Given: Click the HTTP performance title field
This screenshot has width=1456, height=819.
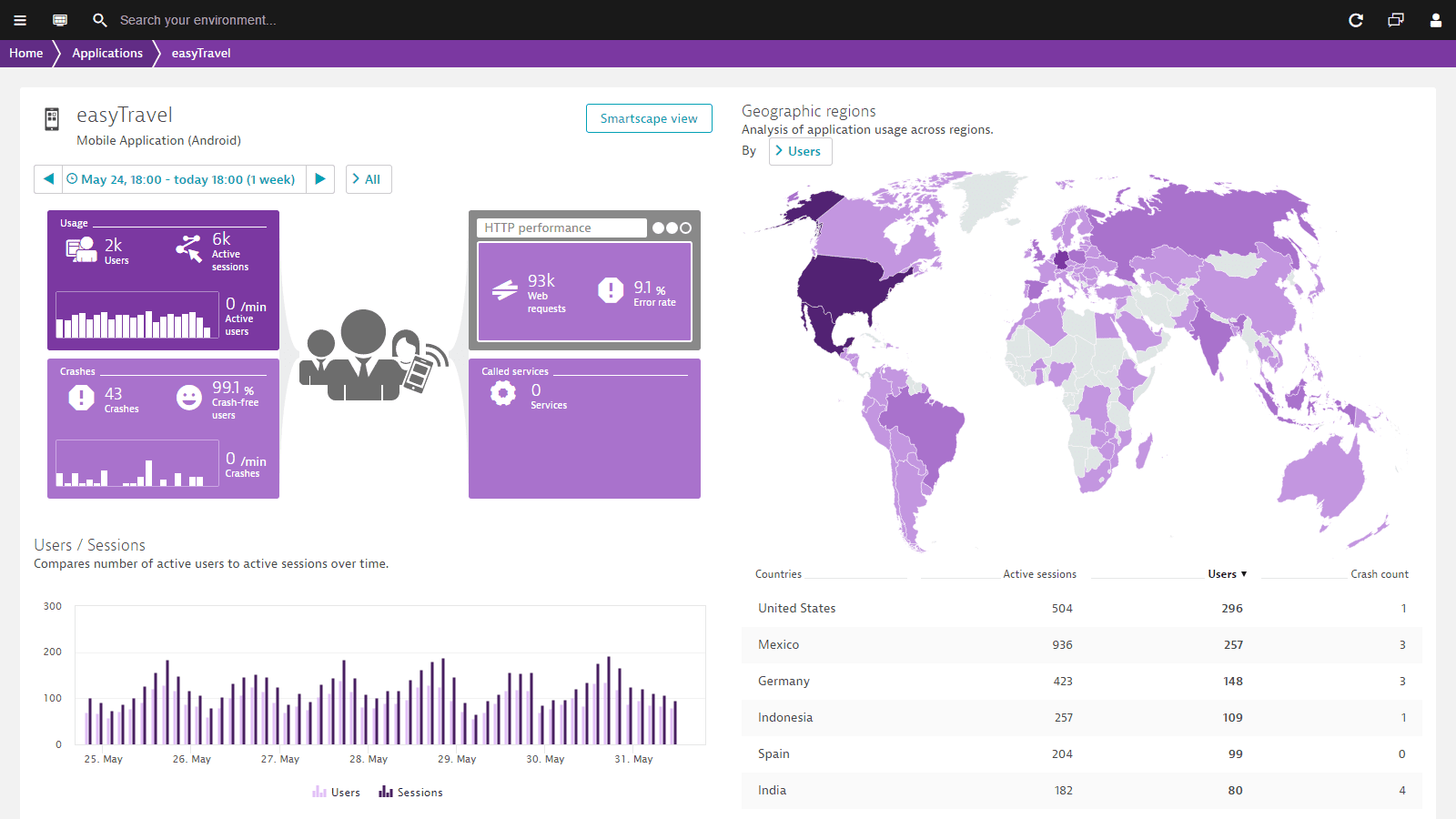Looking at the screenshot, I should point(561,227).
